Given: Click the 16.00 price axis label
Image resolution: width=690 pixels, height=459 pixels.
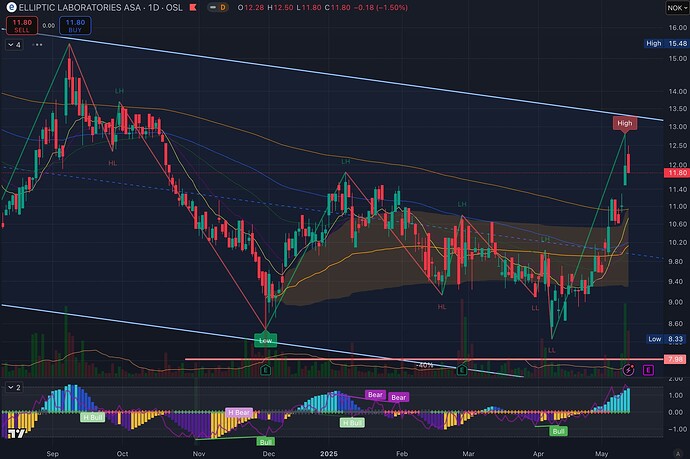Looking at the screenshot, I should pos(678,27).
